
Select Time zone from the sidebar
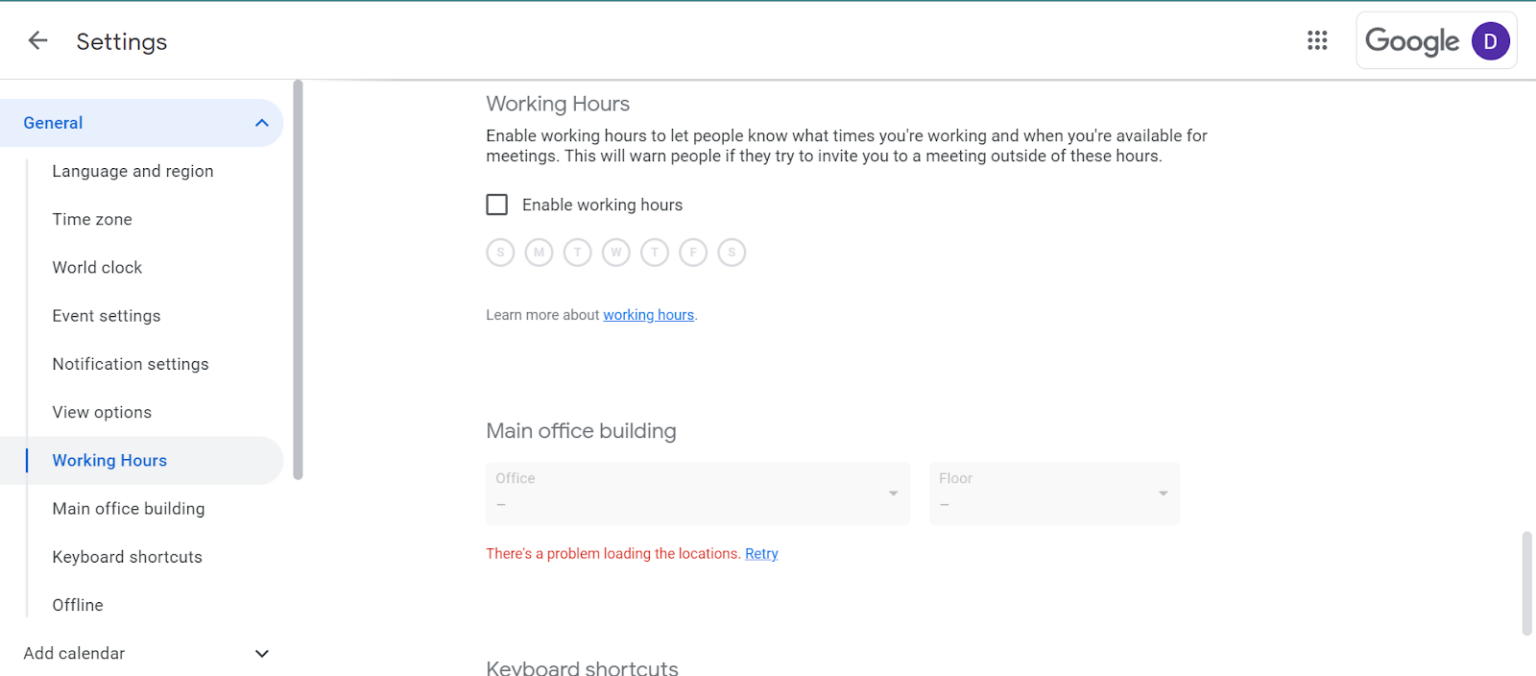point(92,219)
